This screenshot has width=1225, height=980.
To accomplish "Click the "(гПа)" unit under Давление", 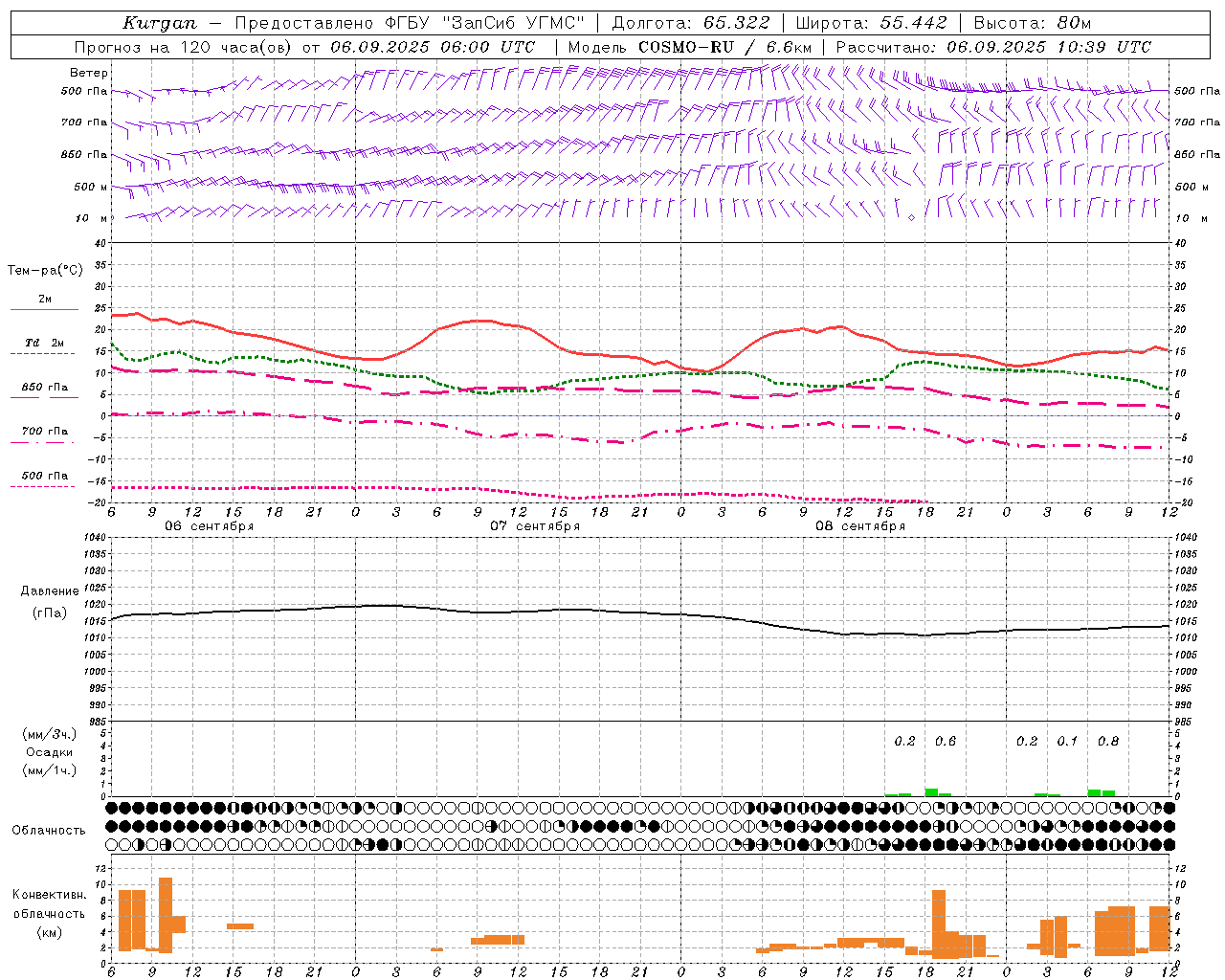I will coord(50,613).
